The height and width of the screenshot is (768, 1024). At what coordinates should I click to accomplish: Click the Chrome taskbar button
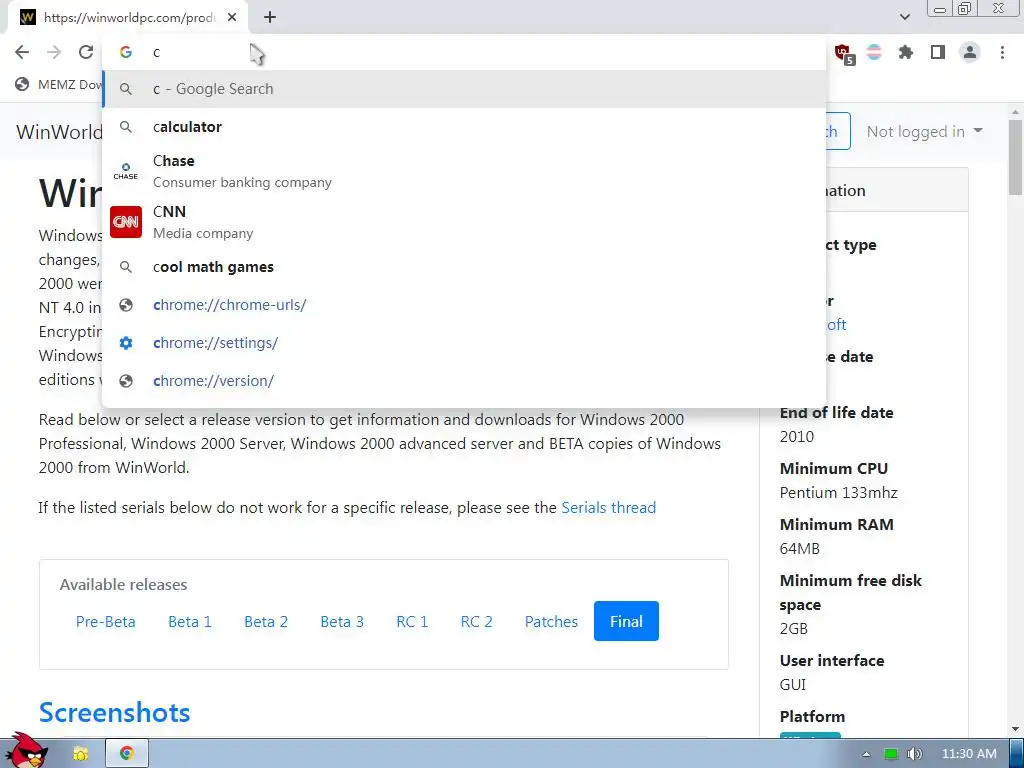127,754
